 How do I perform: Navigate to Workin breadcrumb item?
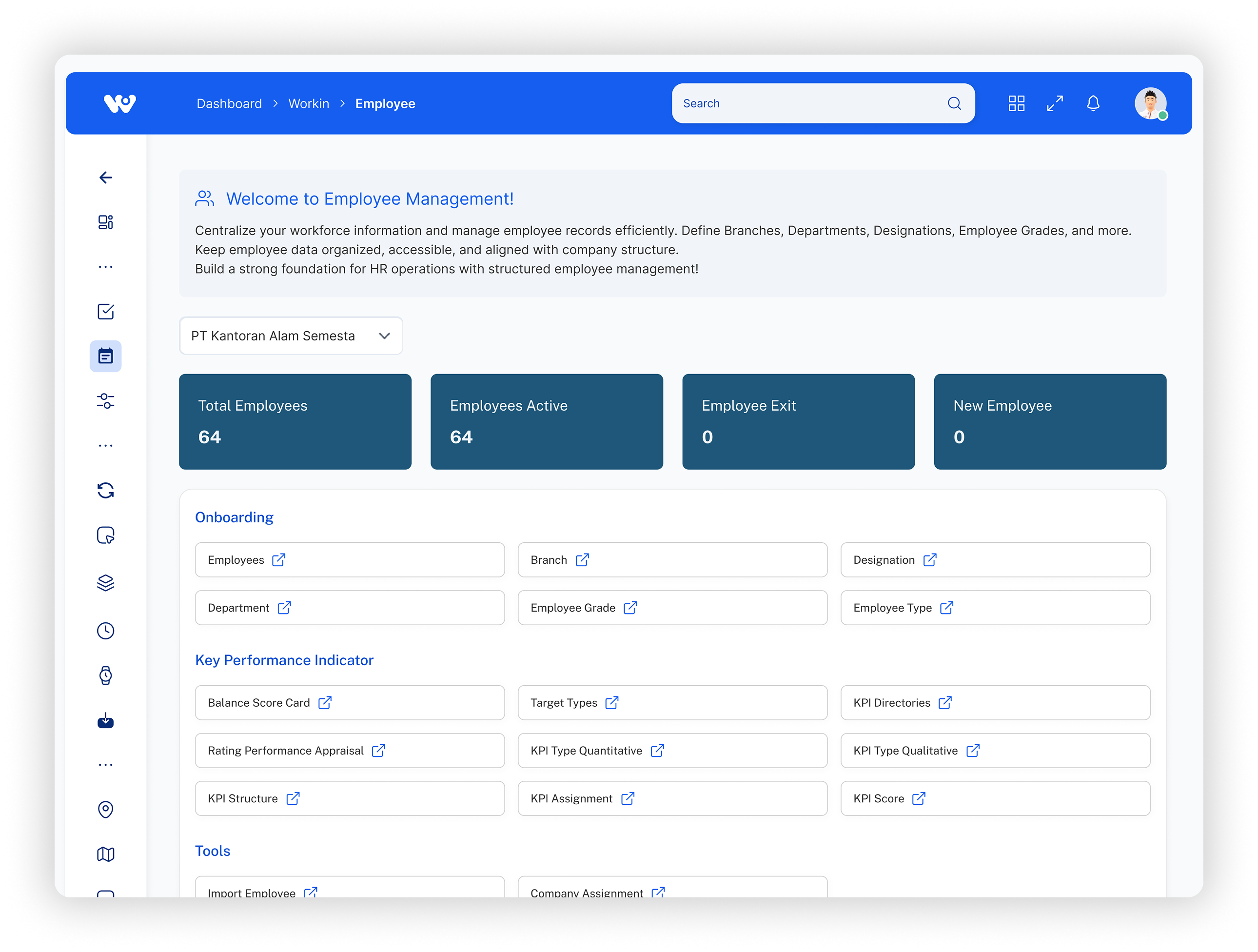[x=308, y=103]
